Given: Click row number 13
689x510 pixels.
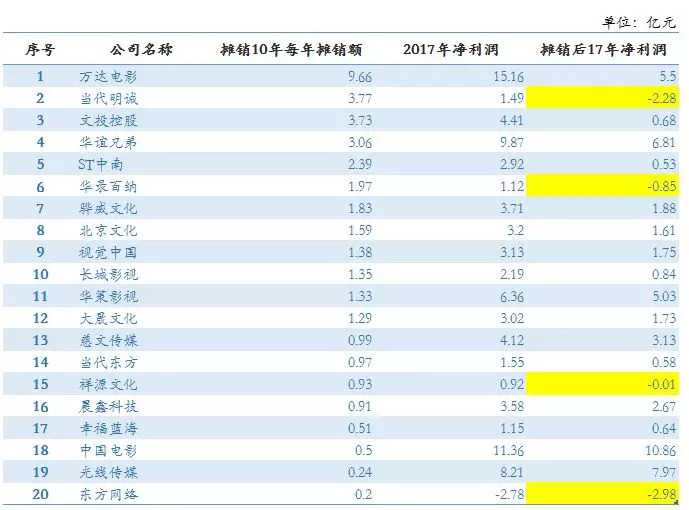Looking at the screenshot, I should [40, 340].
